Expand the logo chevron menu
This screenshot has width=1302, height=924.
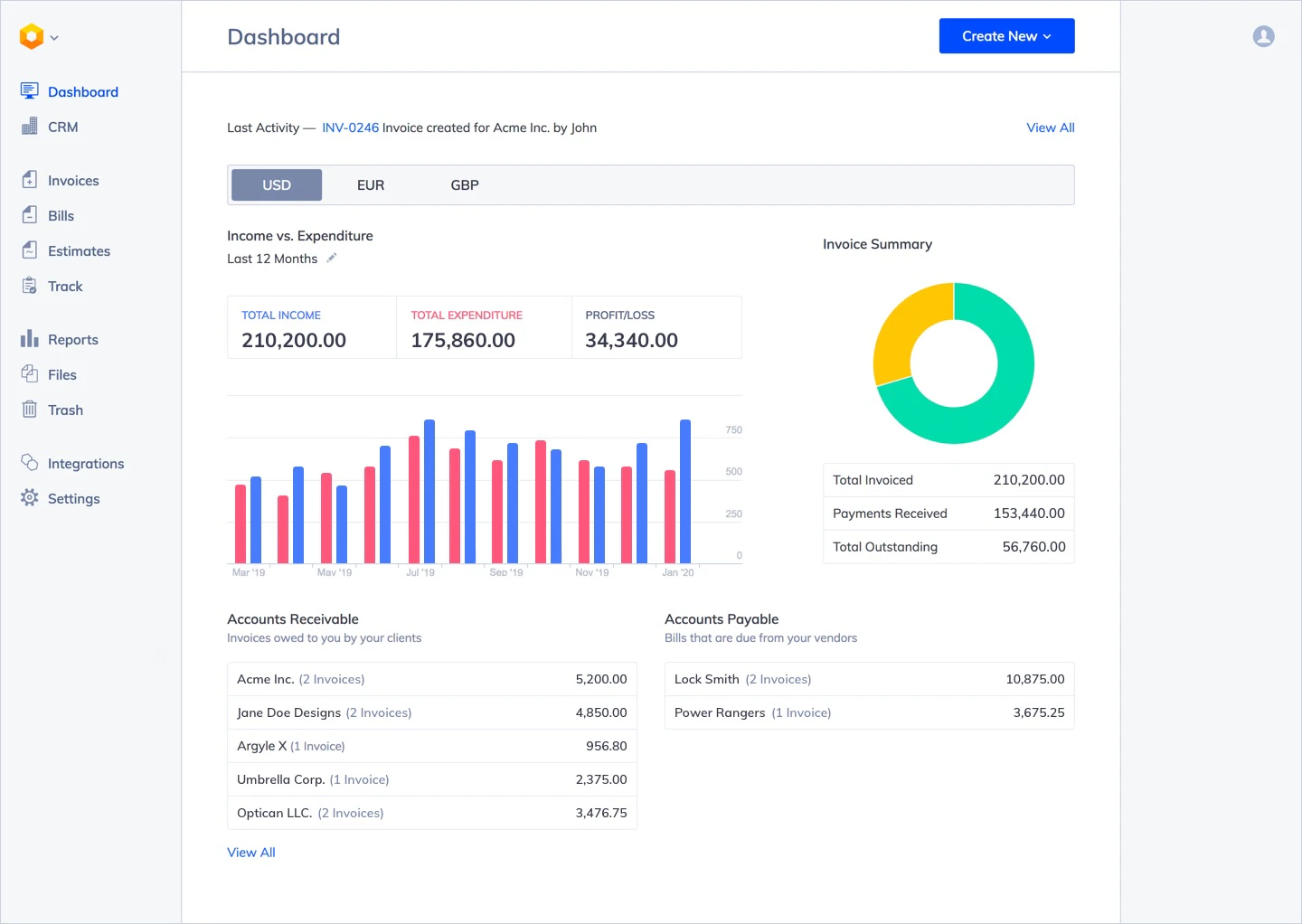pyautogui.click(x=54, y=38)
